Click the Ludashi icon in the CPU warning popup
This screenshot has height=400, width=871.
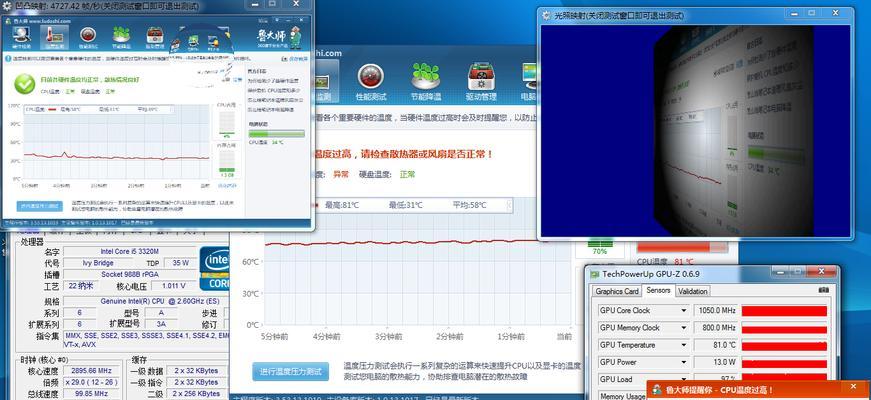click(657, 390)
